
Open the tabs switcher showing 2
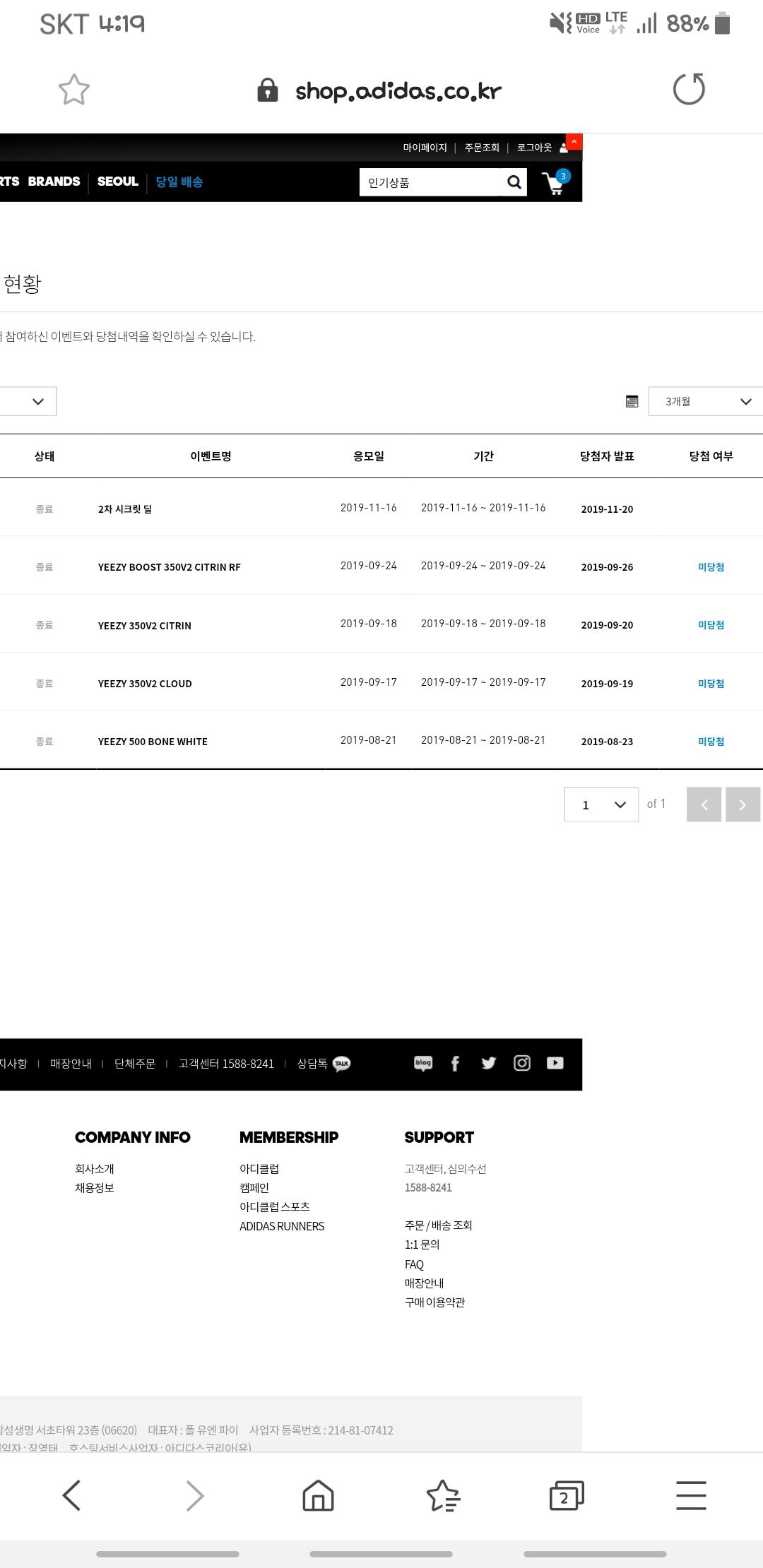click(x=567, y=1495)
